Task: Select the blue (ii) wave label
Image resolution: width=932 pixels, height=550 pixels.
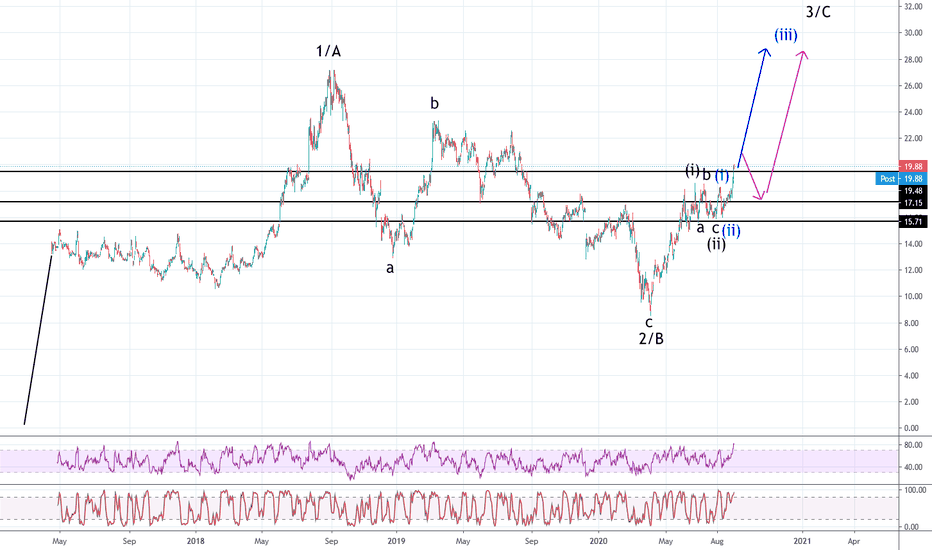Action: [x=731, y=231]
